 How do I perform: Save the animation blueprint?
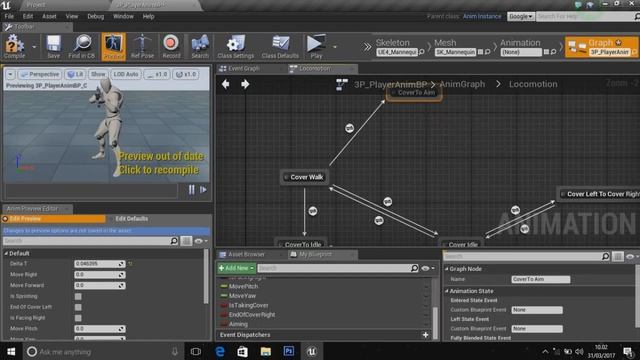(53, 46)
